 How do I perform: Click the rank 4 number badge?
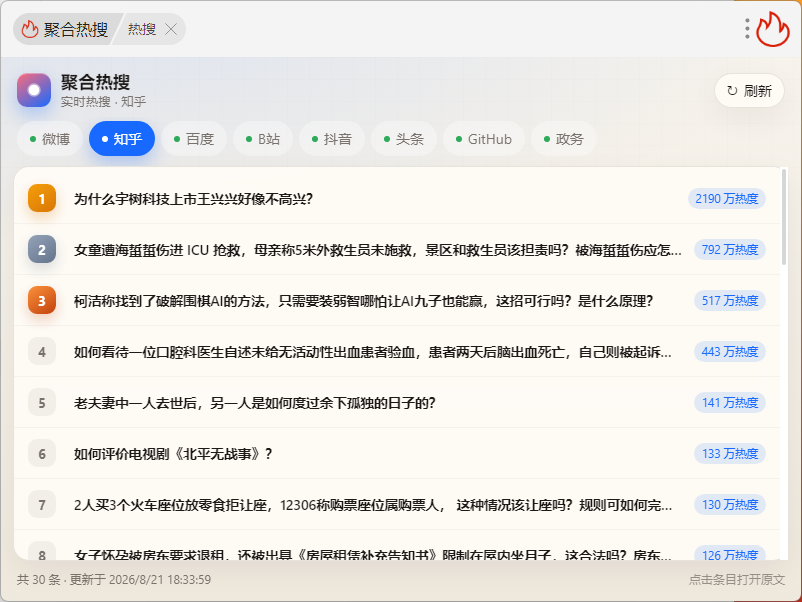tap(42, 352)
